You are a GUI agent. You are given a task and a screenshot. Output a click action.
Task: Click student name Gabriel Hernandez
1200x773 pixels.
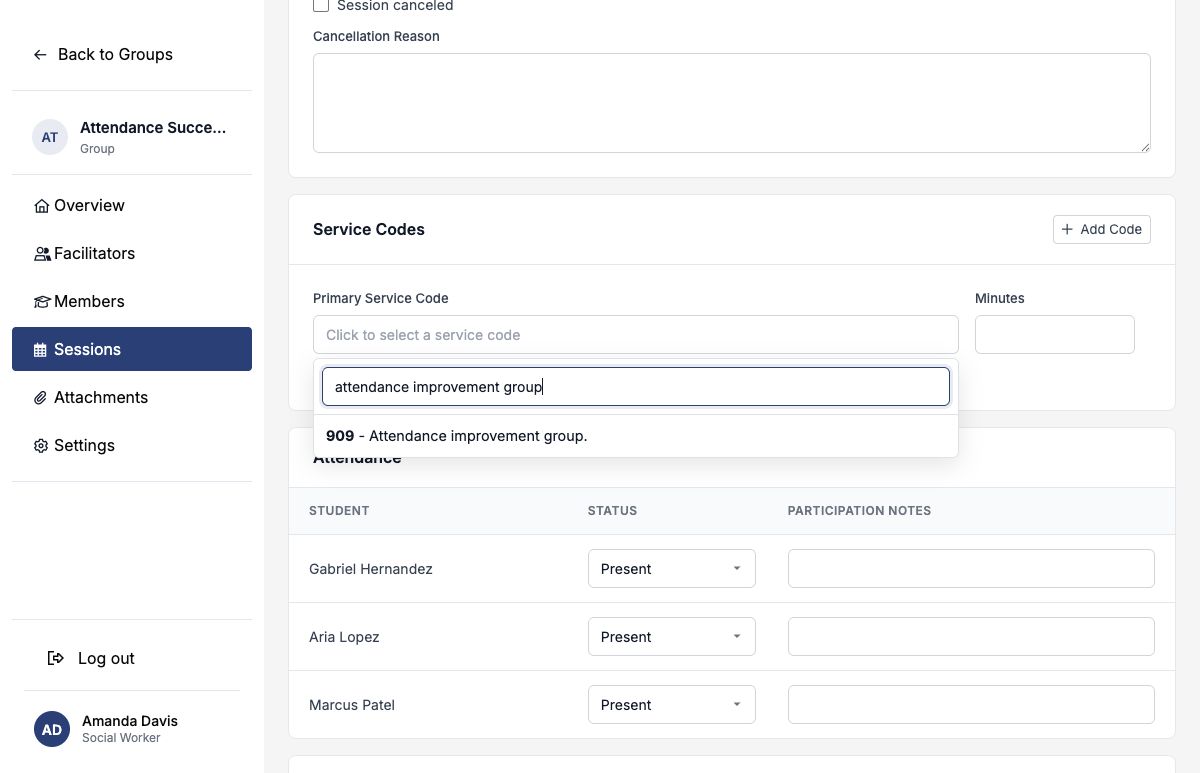[371, 569]
